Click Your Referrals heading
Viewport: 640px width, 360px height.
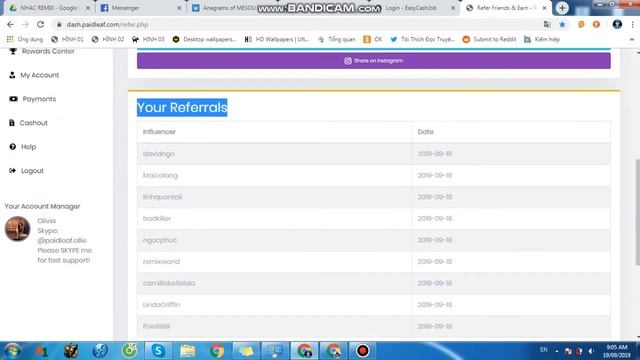[182, 107]
